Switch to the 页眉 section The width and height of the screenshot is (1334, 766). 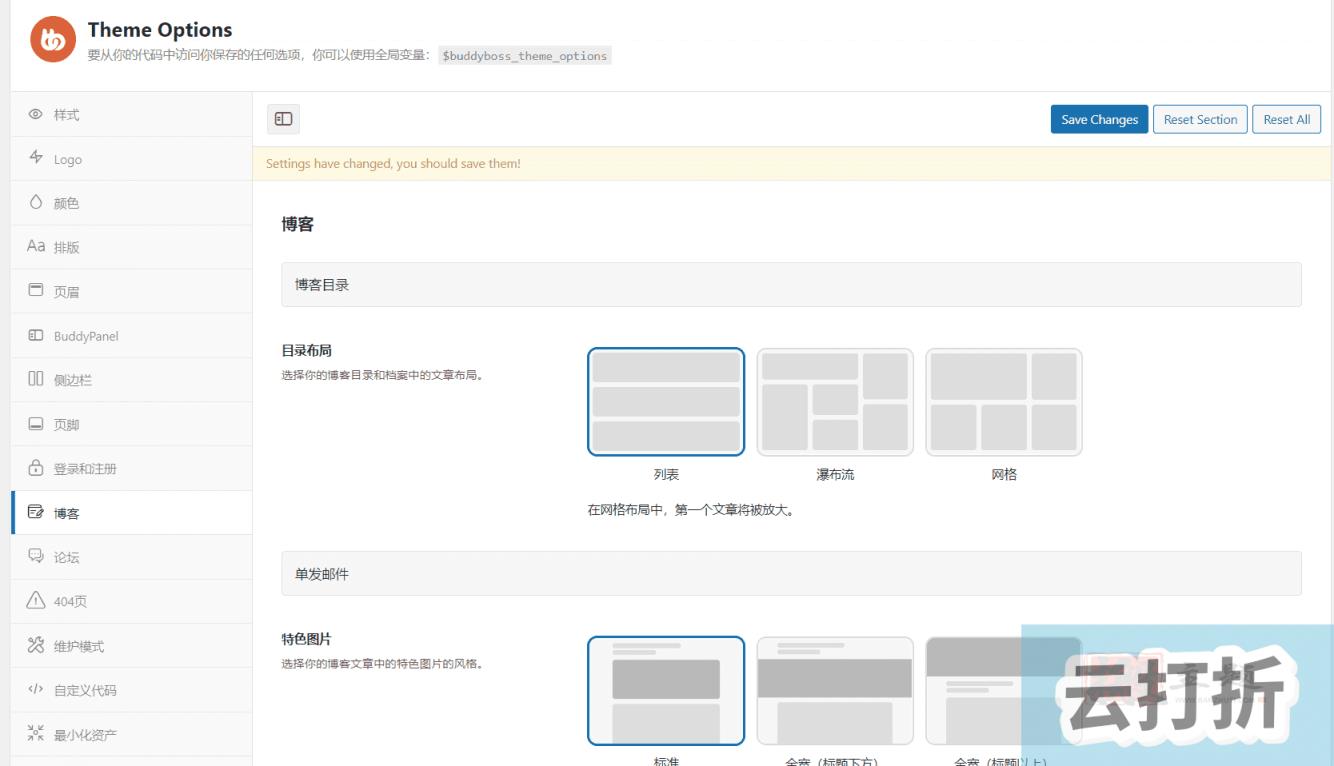[x=131, y=292]
